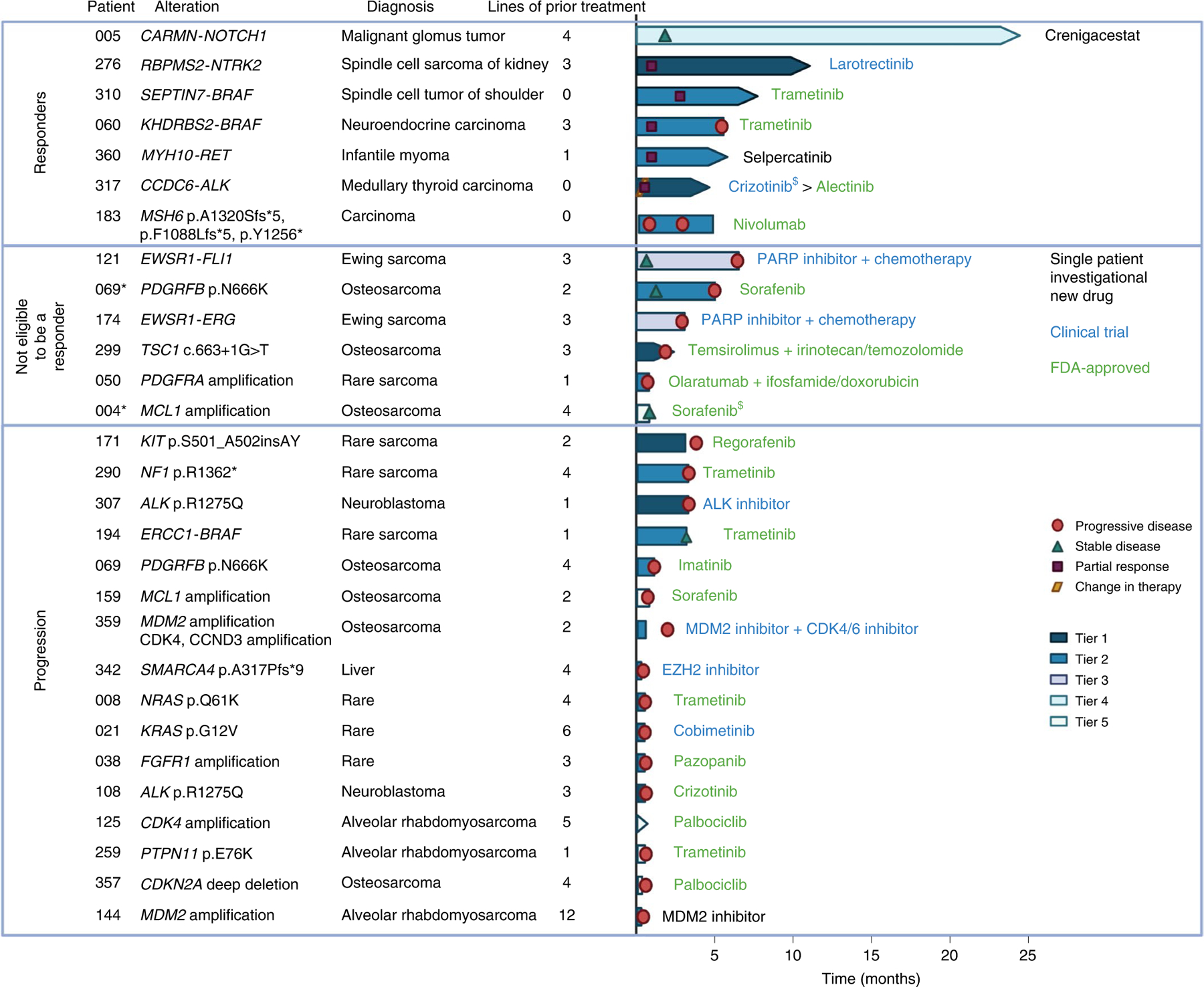The height and width of the screenshot is (987, 1204).
Task: Select the stable disease triangle in patient 004* row
Action: point(649,413)
